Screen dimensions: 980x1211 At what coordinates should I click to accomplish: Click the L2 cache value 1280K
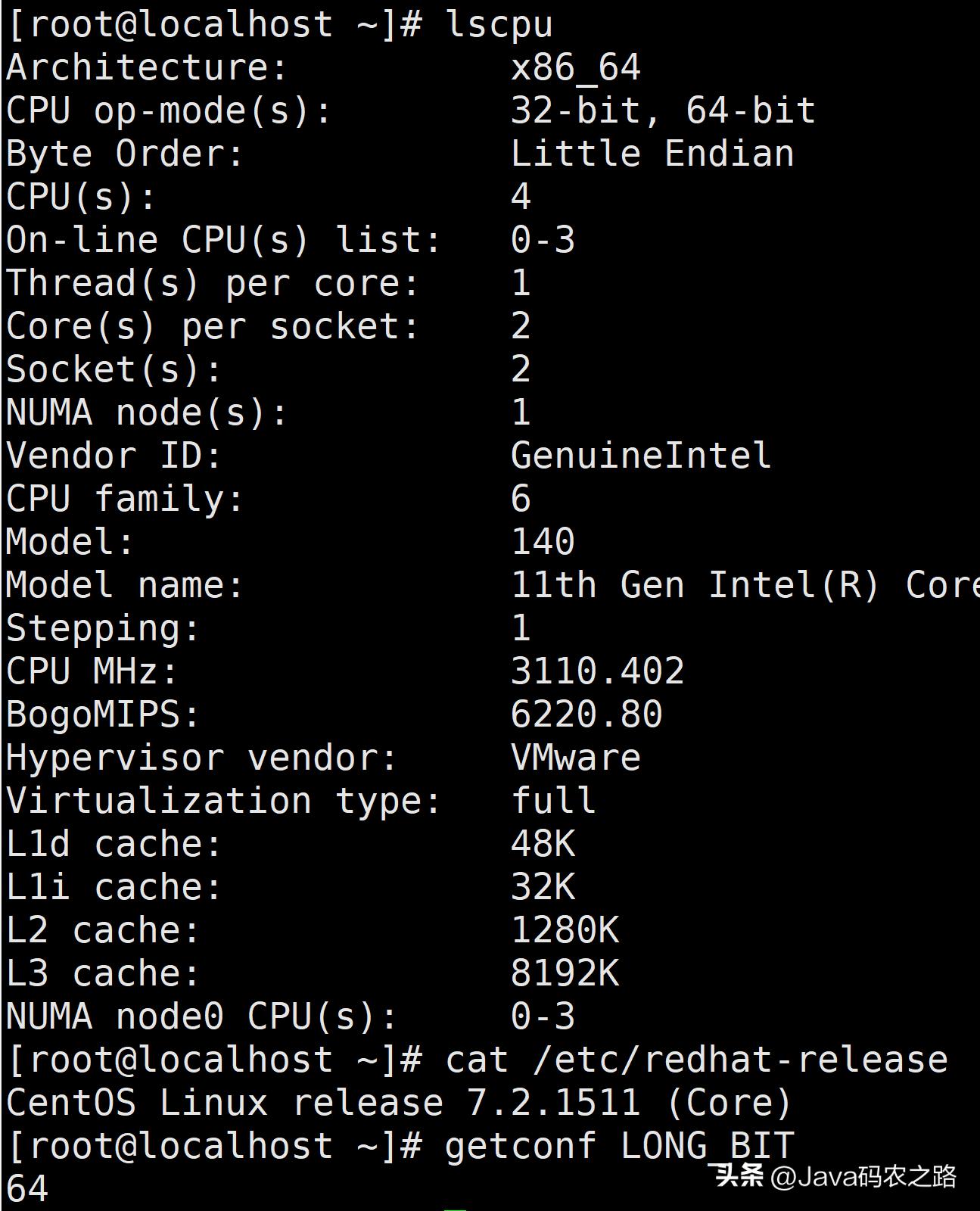coord(565,930)
